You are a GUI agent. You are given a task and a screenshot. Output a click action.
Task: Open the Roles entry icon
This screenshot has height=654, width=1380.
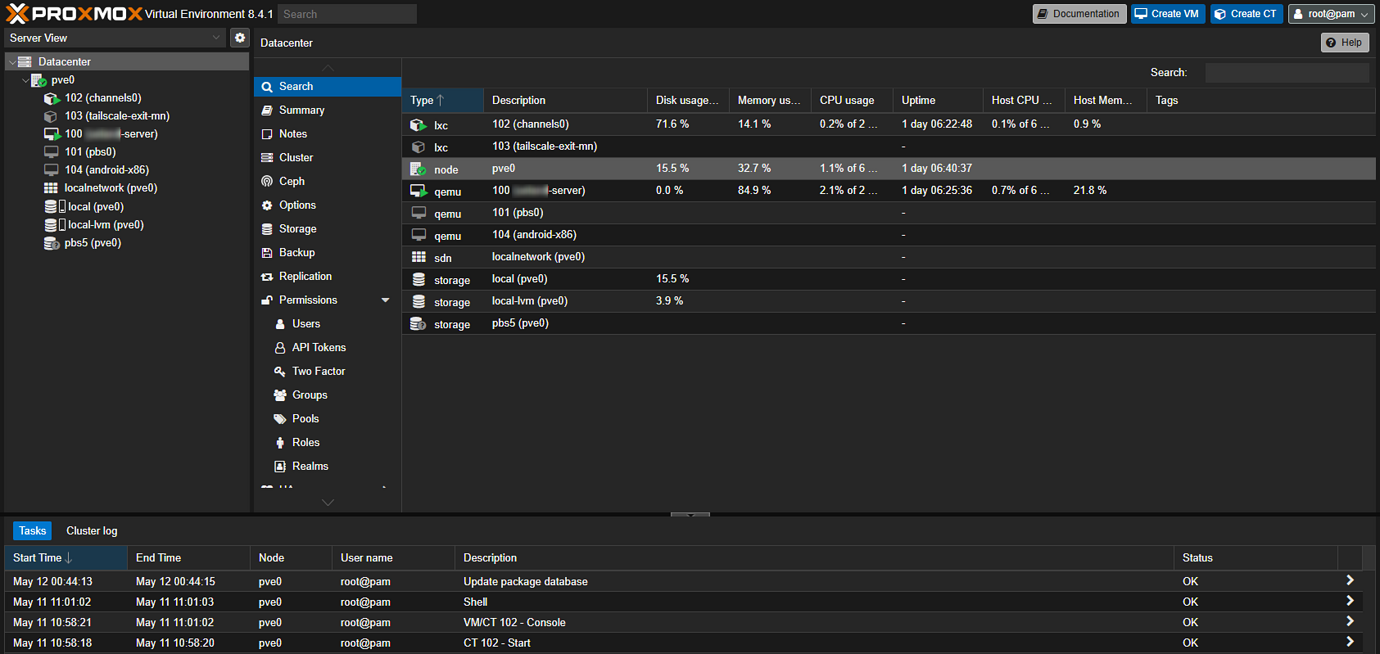coord(280,442)
